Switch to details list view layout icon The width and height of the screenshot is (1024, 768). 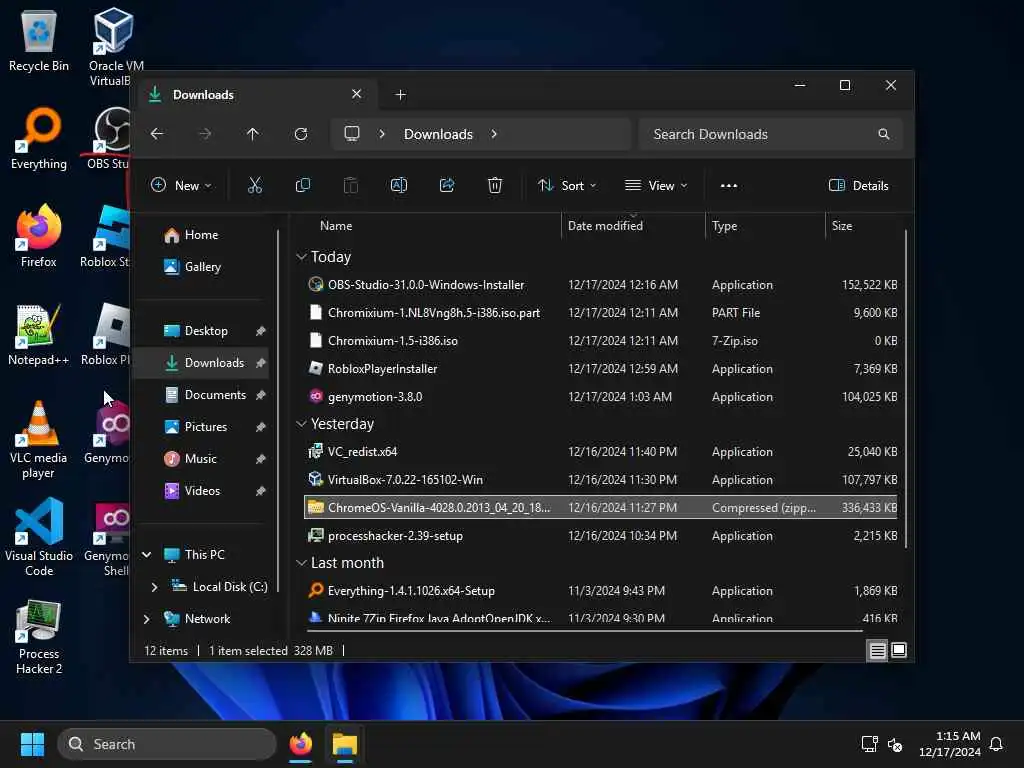click(x=877, y=650)
